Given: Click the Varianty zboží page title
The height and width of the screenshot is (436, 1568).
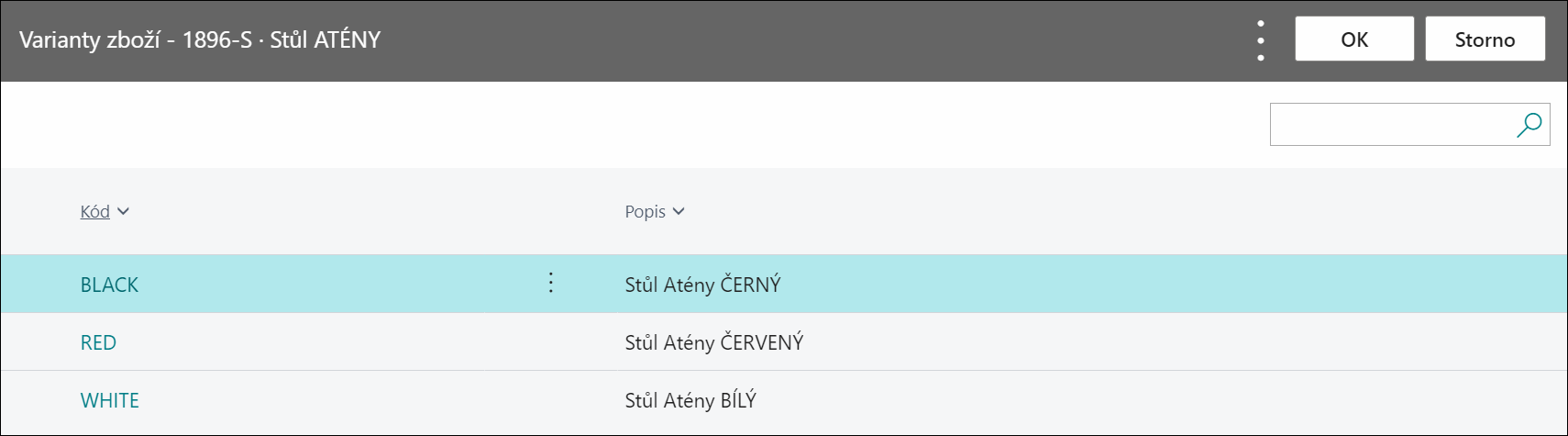Looking at the screenshot, I should pos(200,39).
